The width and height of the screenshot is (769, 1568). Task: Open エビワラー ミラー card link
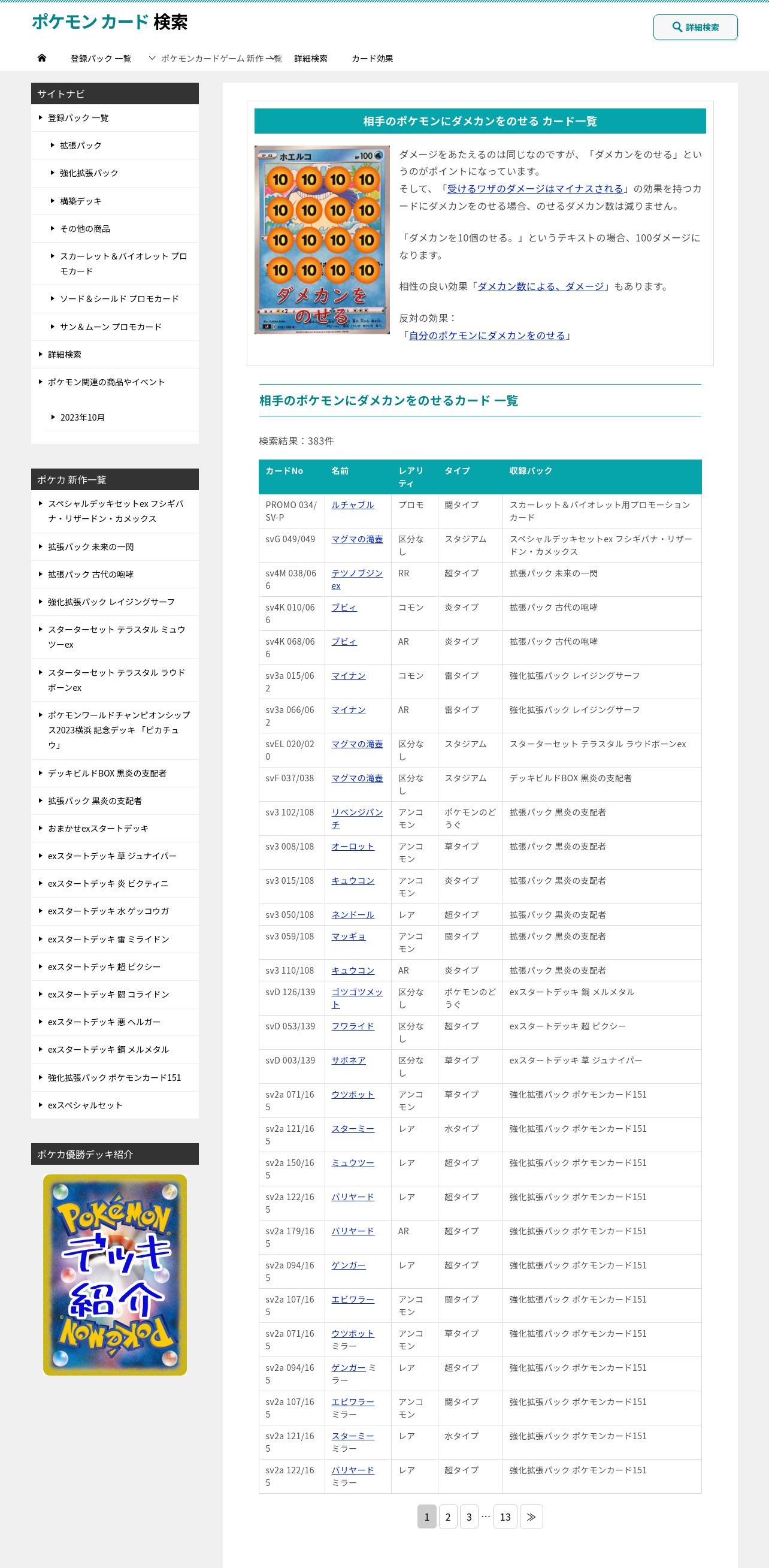click(353, 1402)
